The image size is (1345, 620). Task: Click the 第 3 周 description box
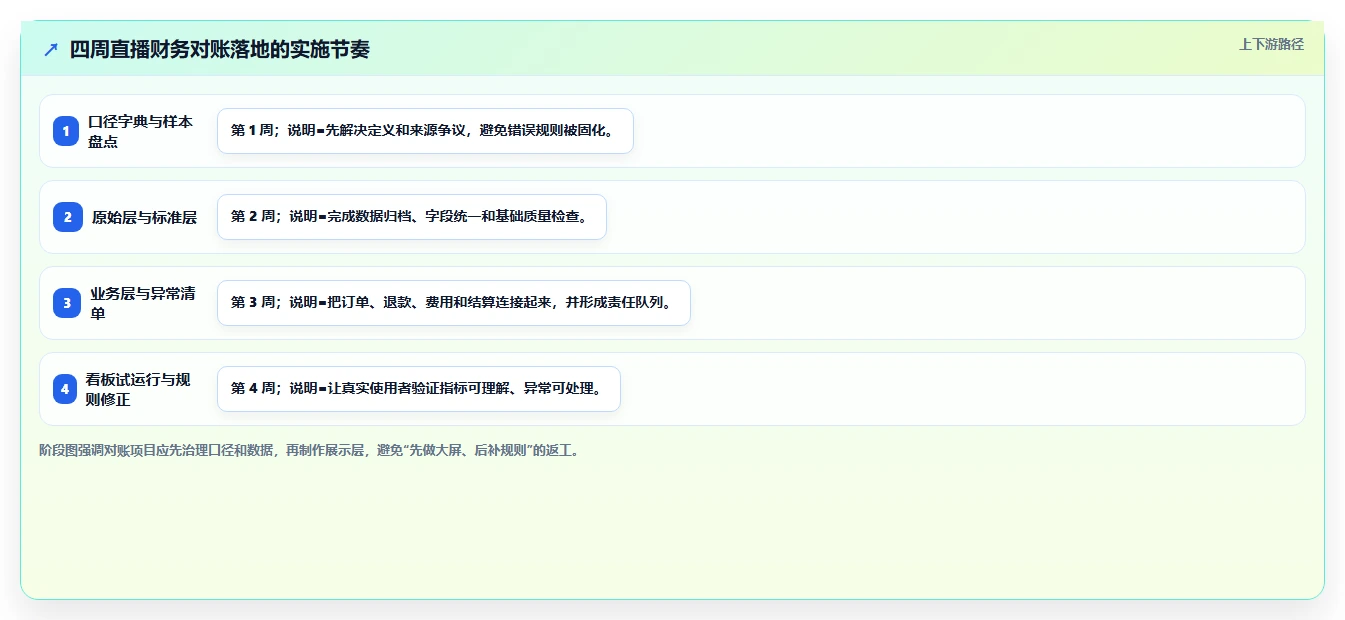pos(454,303)
